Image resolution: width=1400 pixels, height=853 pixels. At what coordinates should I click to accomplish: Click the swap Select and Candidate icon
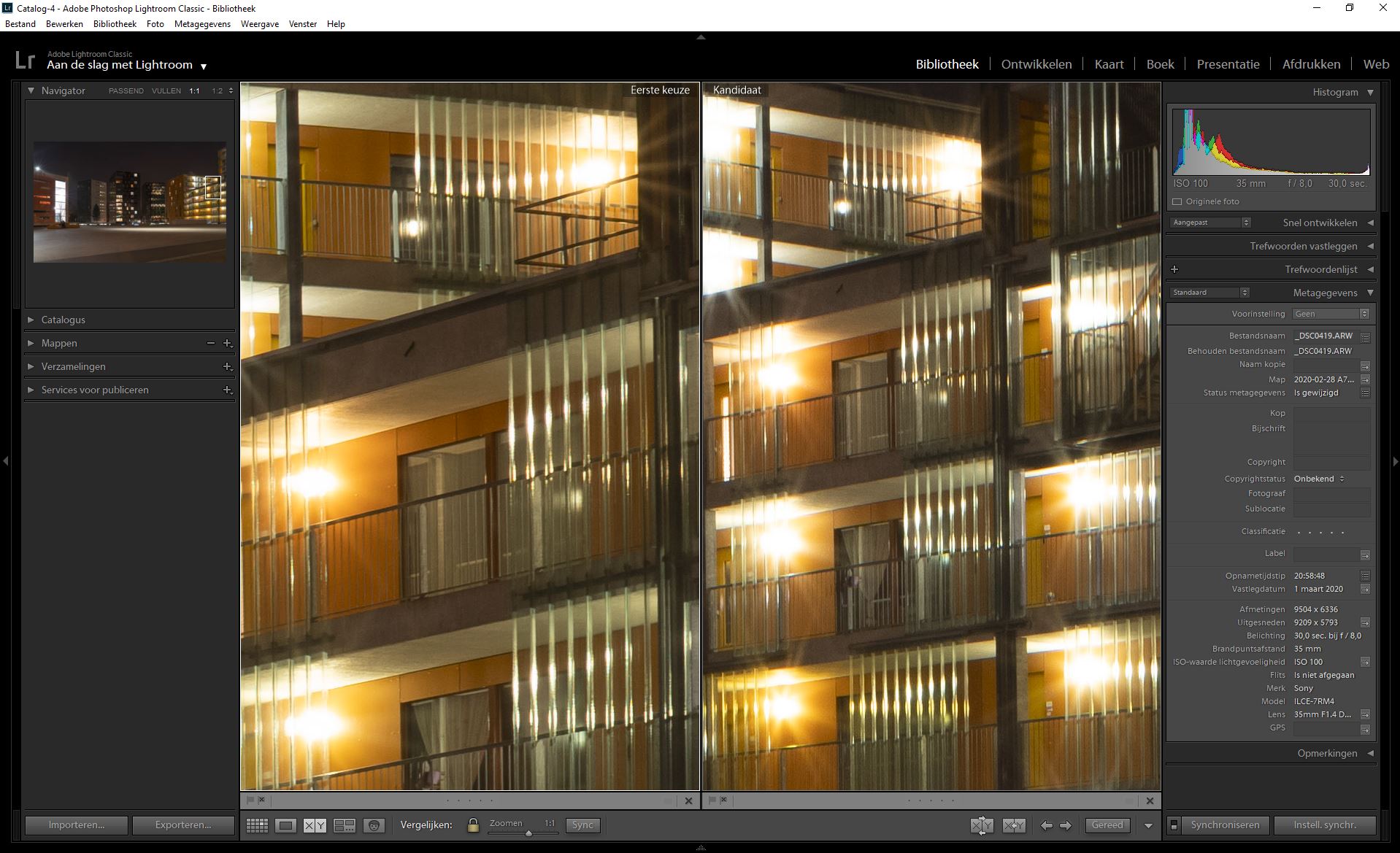pyautogui.click(x=982, y=825)
